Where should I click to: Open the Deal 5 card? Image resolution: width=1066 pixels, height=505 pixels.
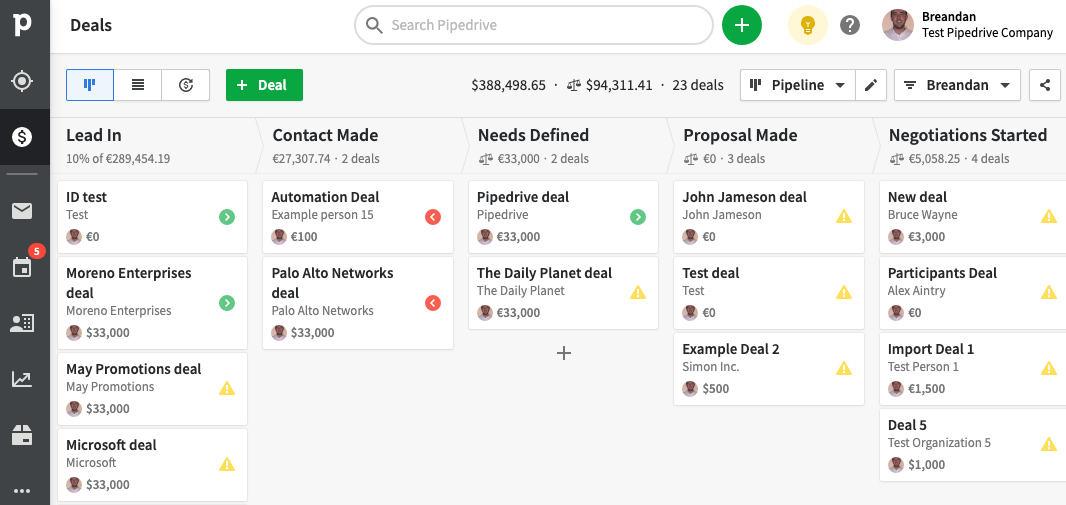tap(973, 445)
